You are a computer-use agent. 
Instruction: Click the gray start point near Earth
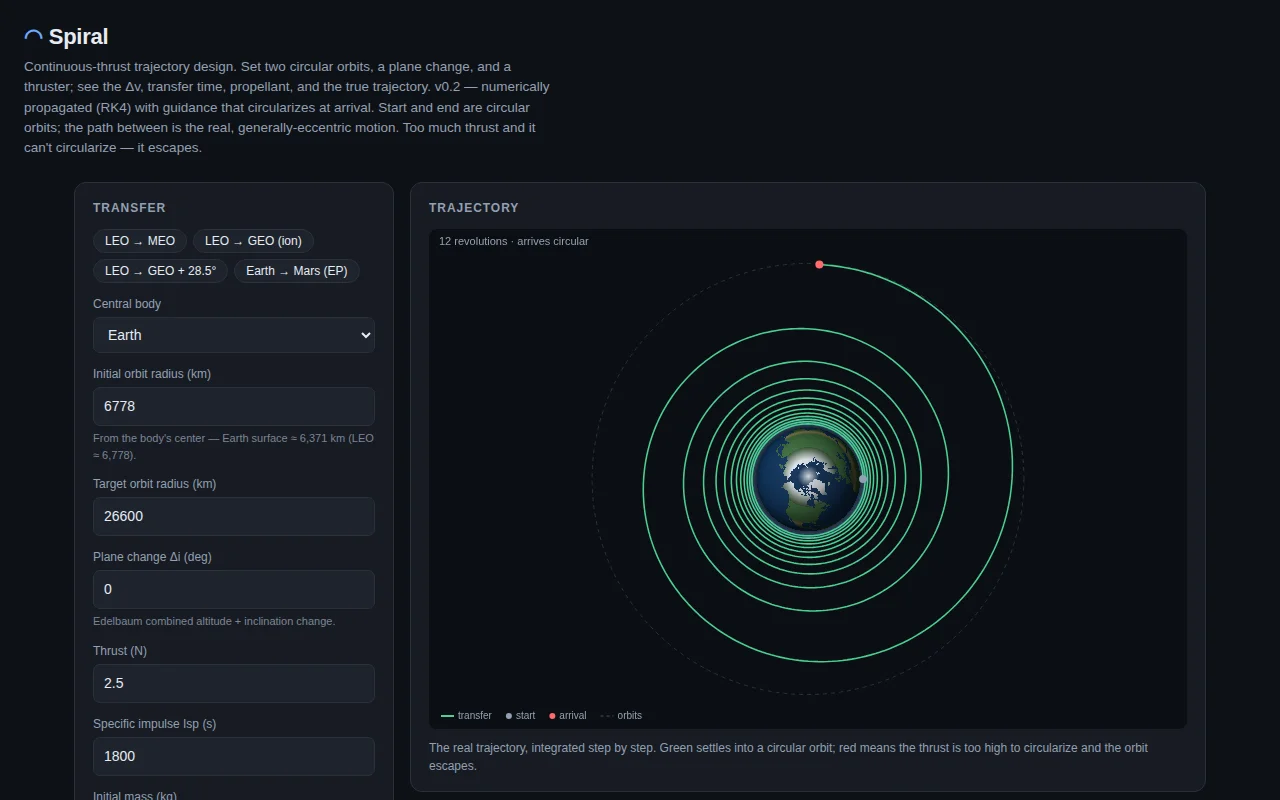pyautogui.click(x=863, y=479)
